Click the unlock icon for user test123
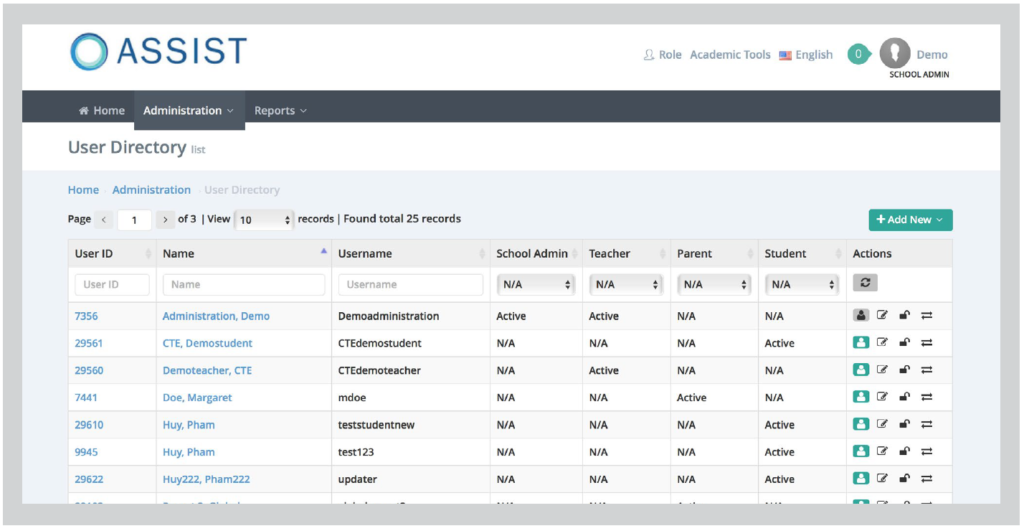The width and height of the screenshot is (1024, 531). pyautogui.click(x=904, y=451)
